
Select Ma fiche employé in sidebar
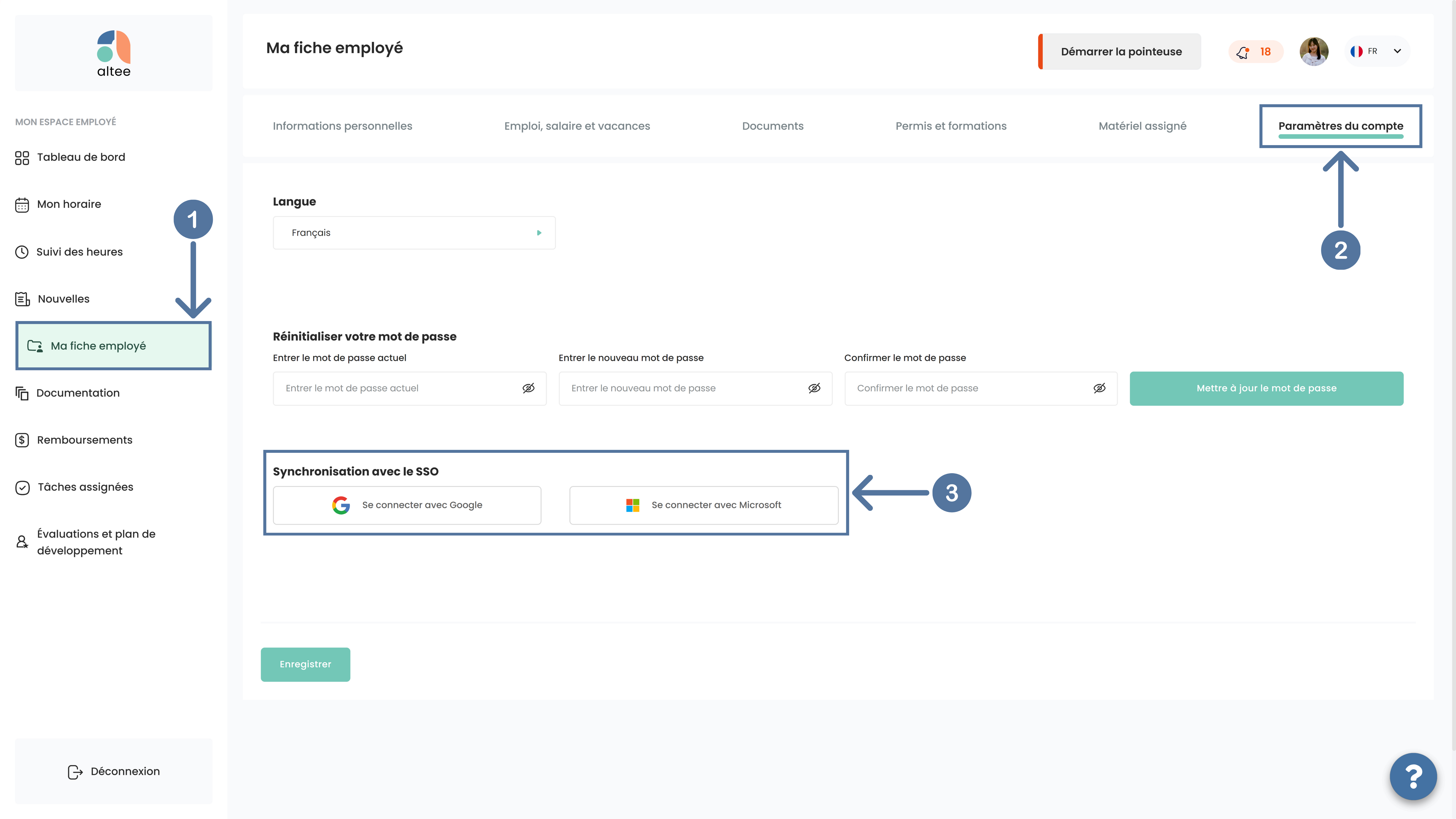[114, 346]
